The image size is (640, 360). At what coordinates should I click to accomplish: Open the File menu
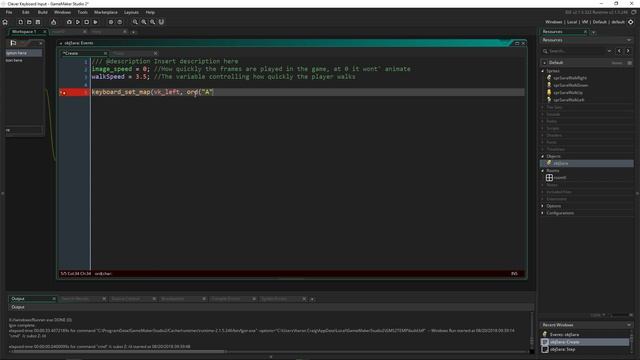9,12
